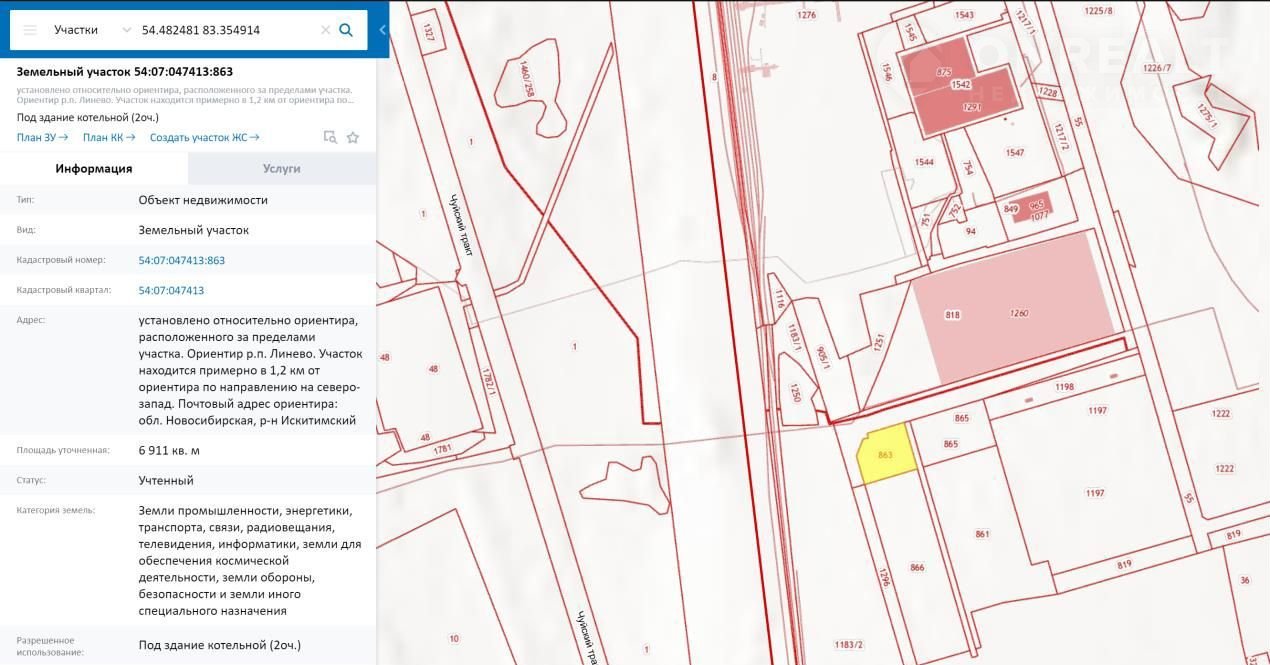This screenshot has height=665, width=1270.
Task: Select the Информация tab
Action: pos(94,169)
